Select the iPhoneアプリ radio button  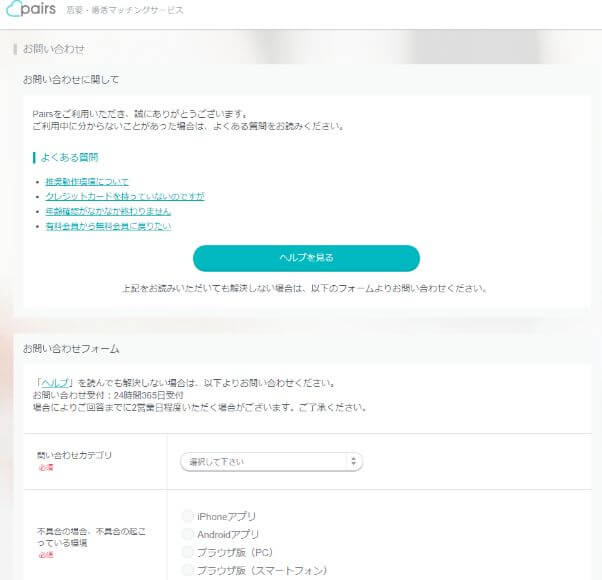pos(187,516)
